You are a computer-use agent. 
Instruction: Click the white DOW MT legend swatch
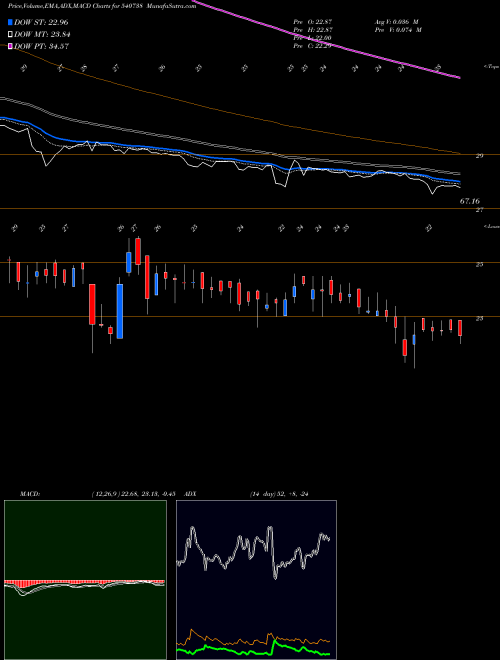[x=11, y=35]
